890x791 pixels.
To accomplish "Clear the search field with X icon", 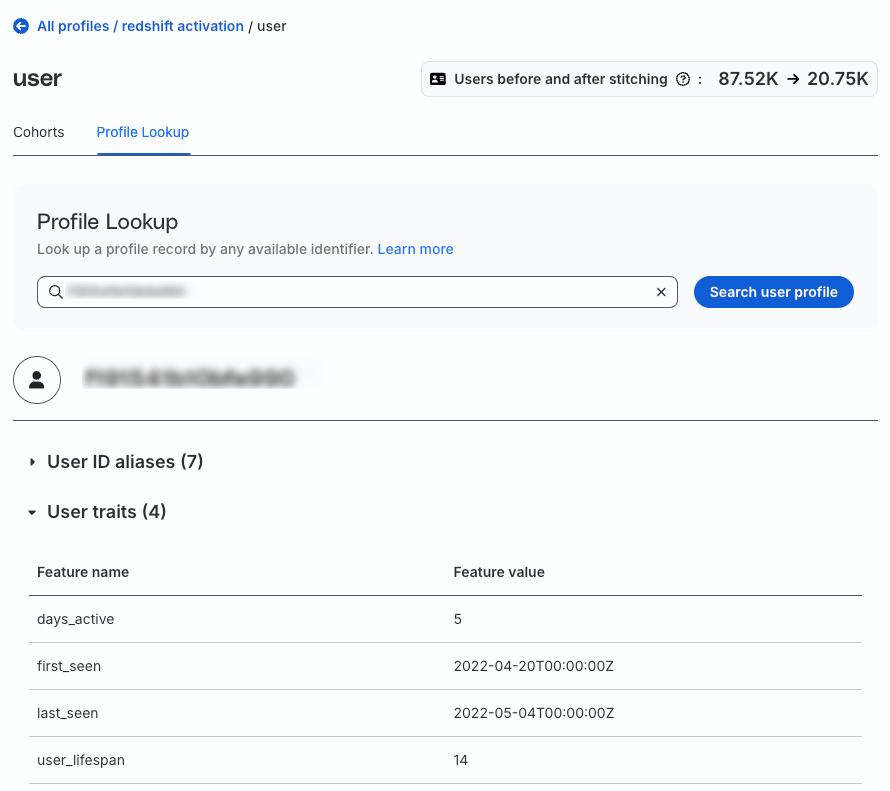I will point(661,292).
